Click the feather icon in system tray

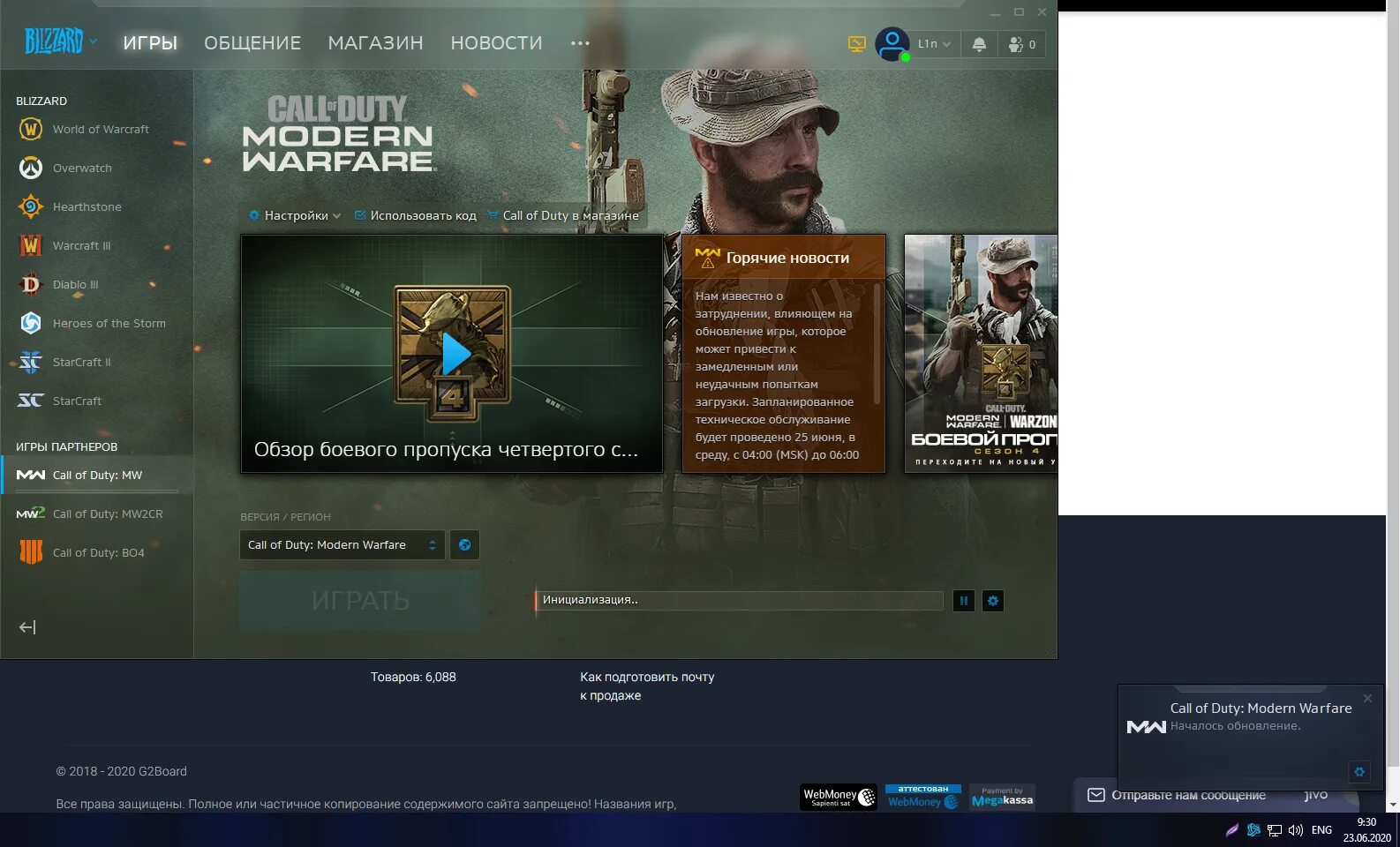tap(1232, 830)
